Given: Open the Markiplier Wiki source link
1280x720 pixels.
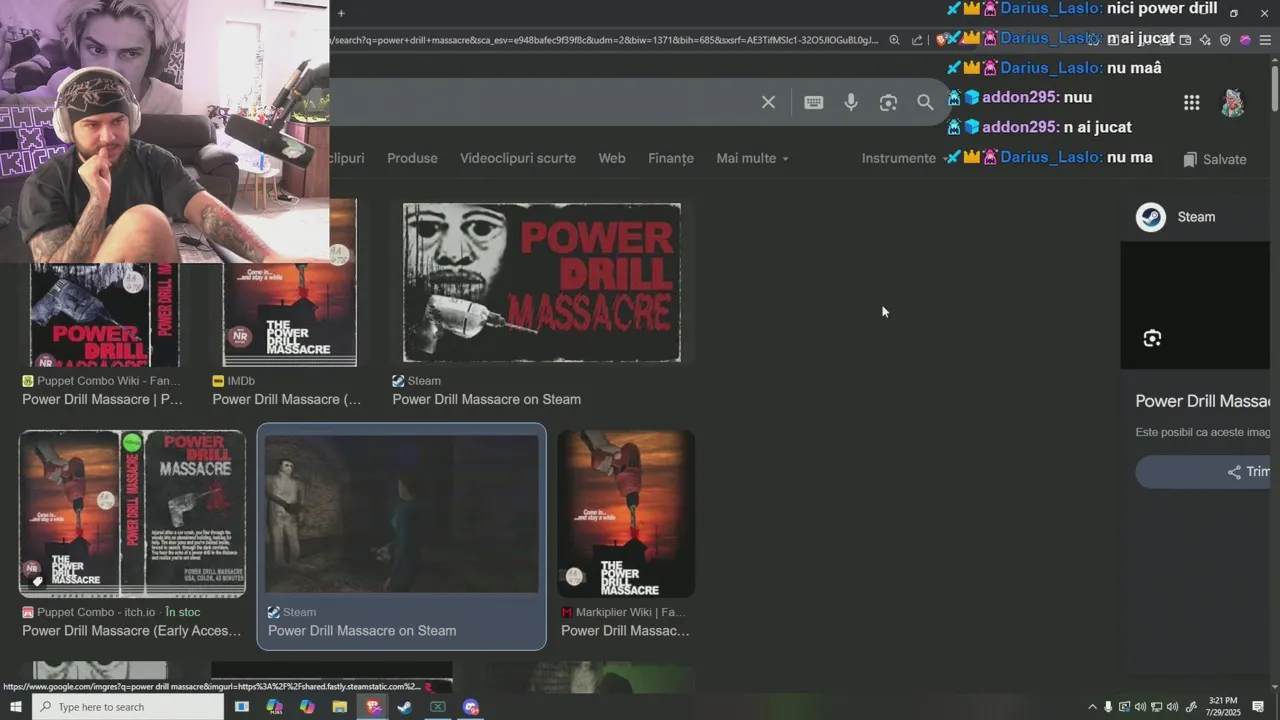Looking at the screenshot, I should [x=623, y=612].
